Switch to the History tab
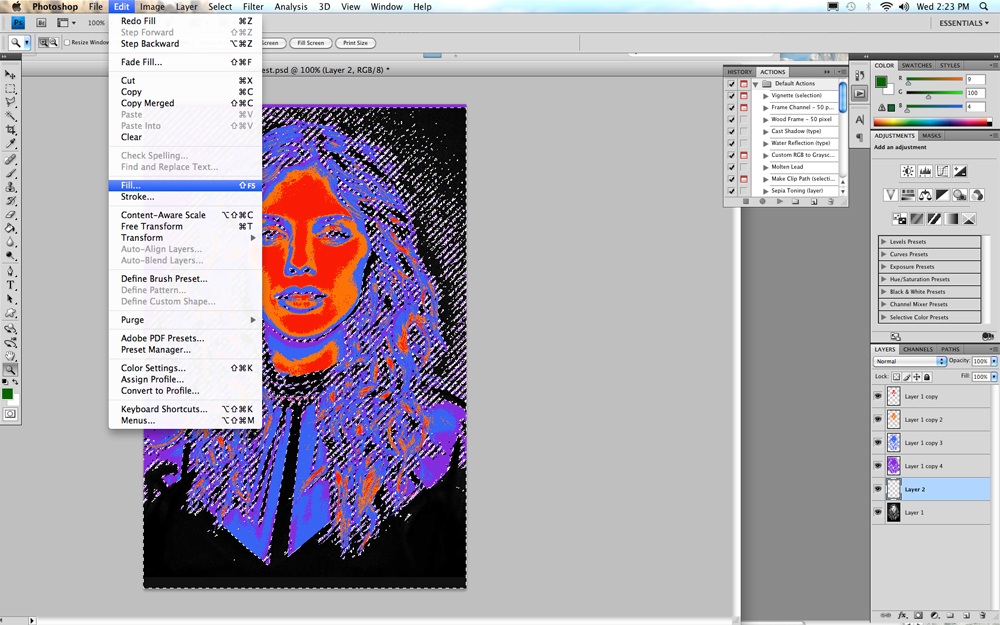Viewport: 1000px width, 625px height. [739, 72]
